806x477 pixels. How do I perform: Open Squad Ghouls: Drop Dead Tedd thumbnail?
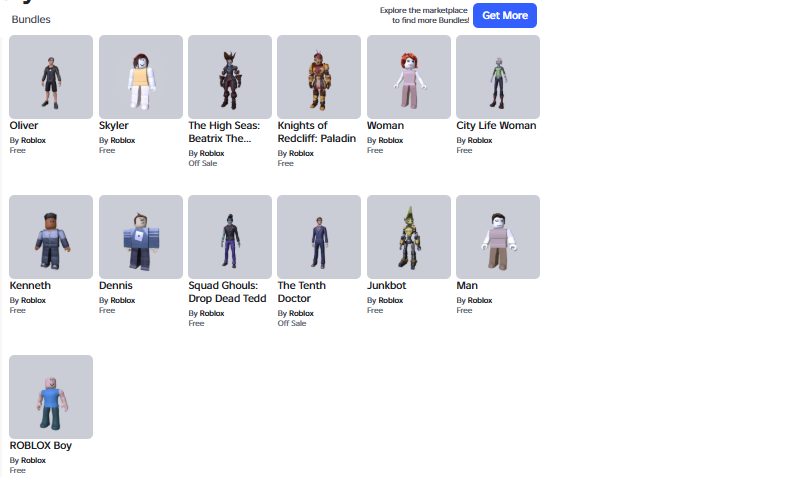230,237
